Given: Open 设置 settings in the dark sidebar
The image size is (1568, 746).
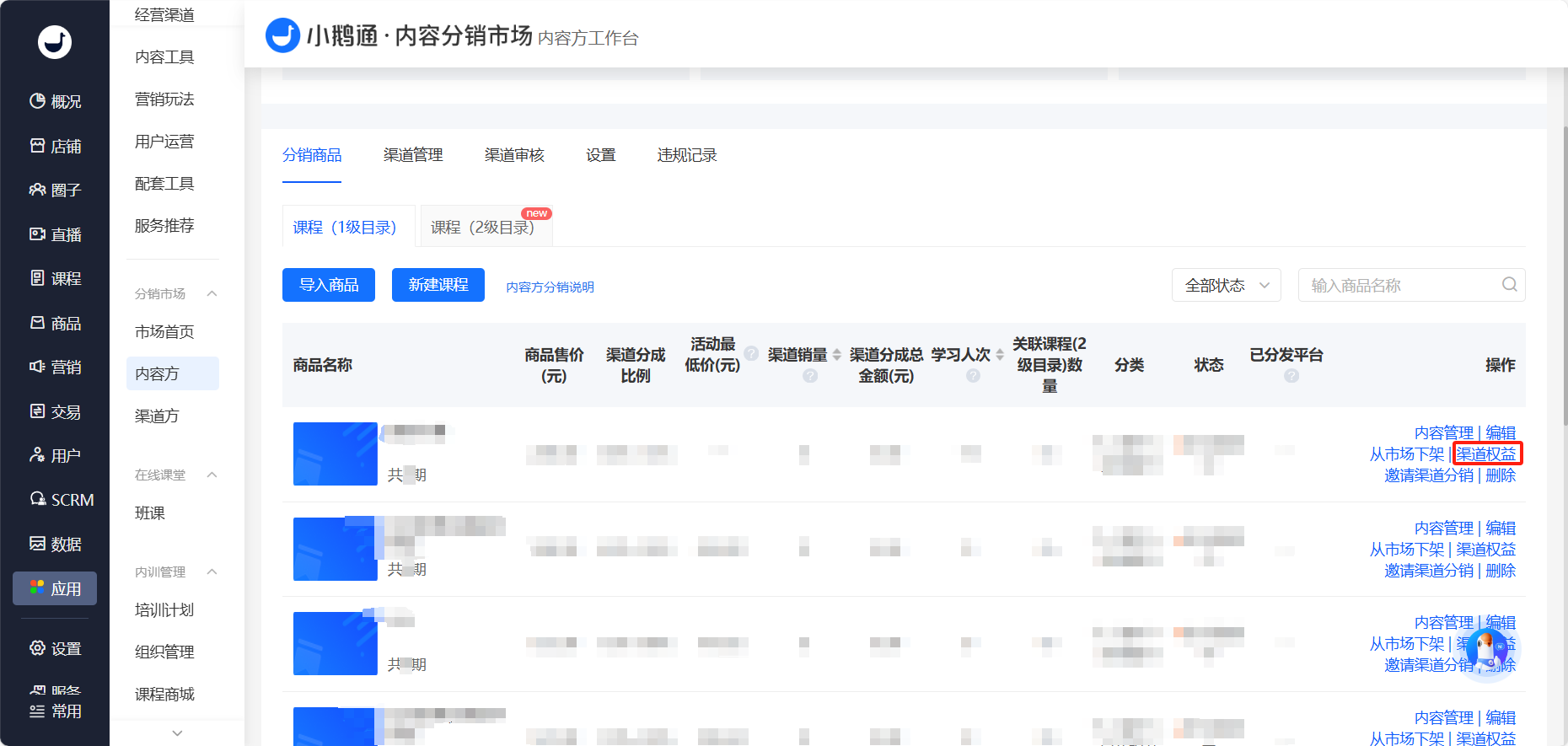Looking at the screenshot, I should [x=55, y=648].
